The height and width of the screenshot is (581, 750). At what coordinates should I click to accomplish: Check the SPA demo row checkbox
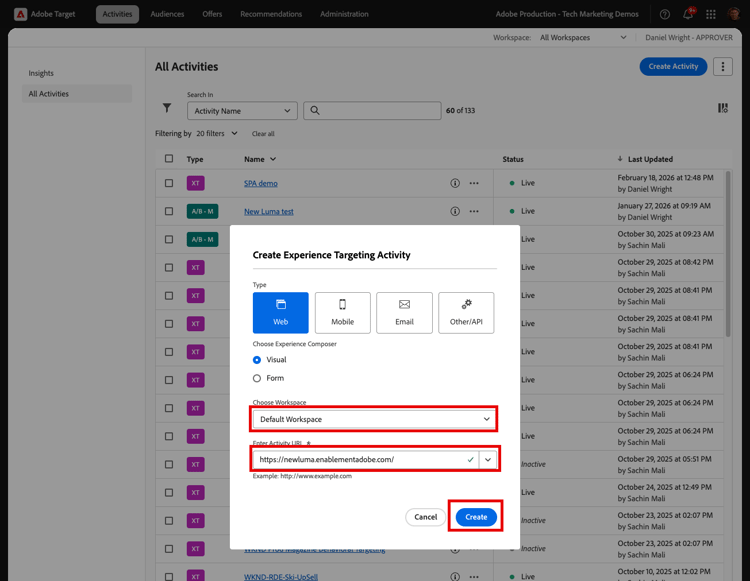(x=169, y=183)
